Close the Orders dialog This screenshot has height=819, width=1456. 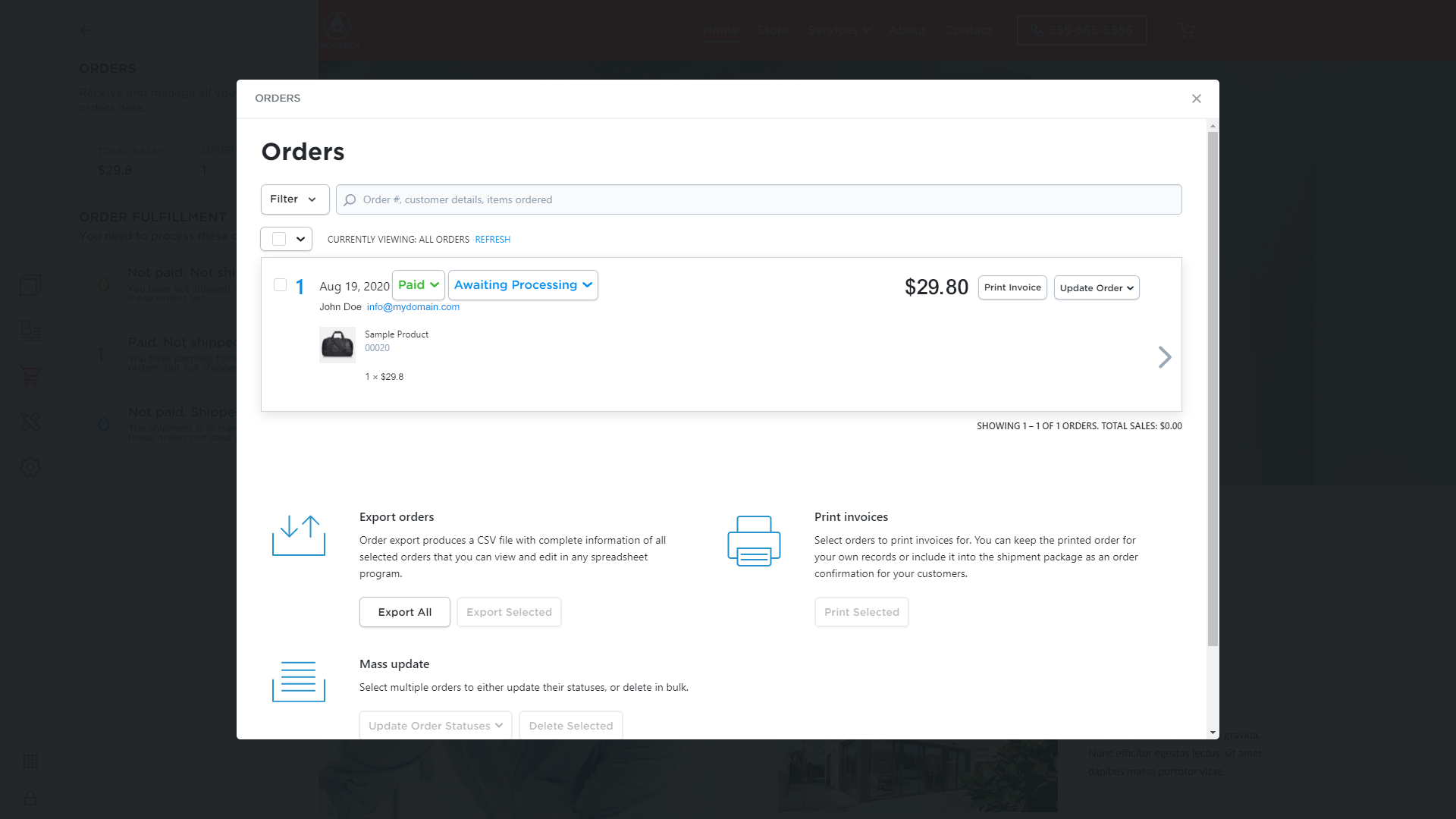point(1196,99)
